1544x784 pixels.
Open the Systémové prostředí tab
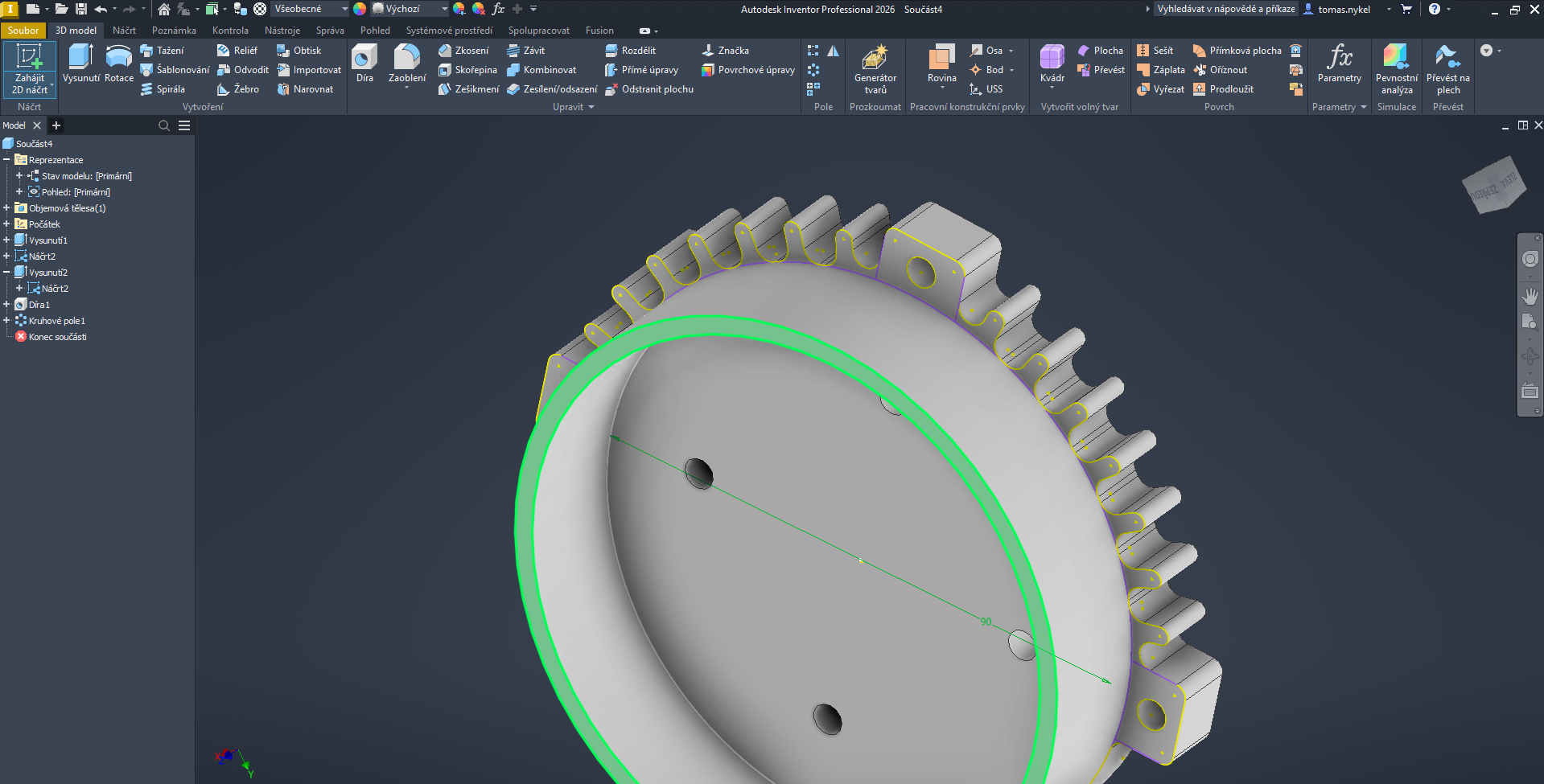pos(449,31)
